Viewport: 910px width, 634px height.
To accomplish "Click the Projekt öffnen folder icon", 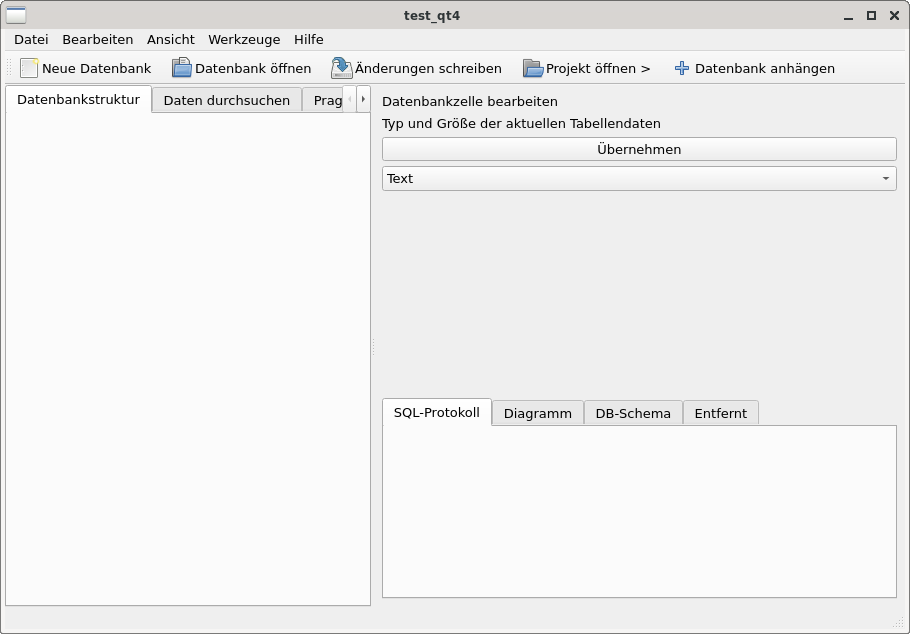I will pos(533,69).
